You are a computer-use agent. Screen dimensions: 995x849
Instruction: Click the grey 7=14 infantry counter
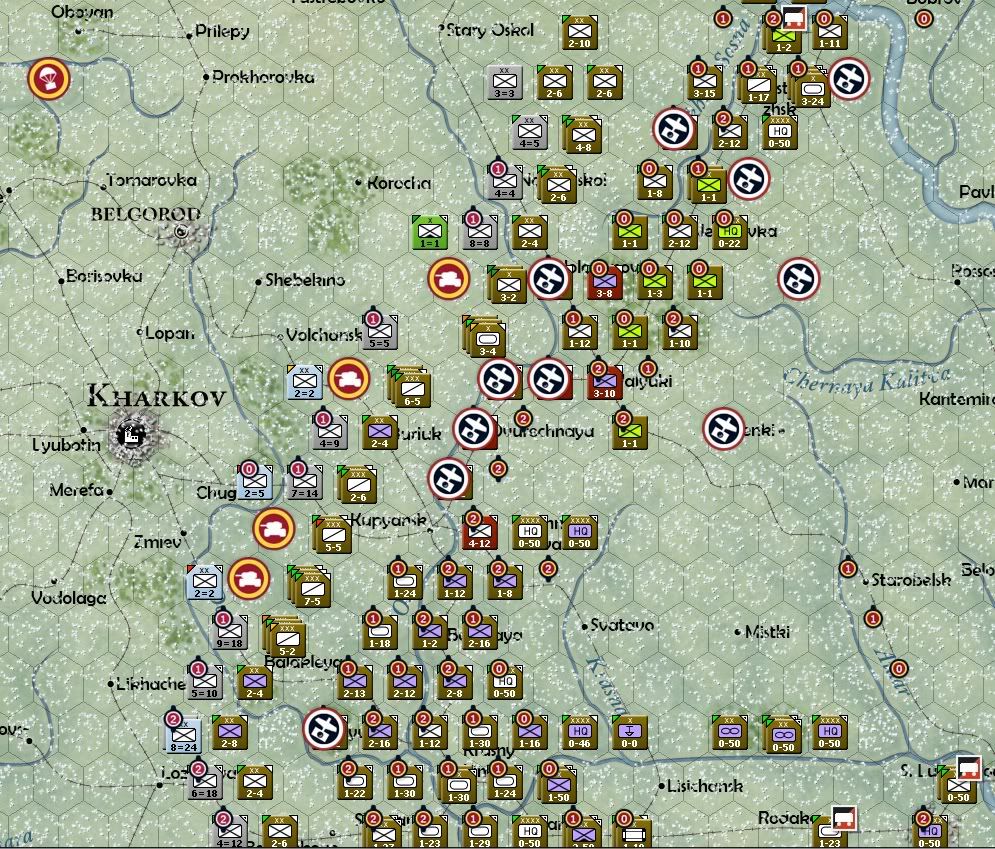(x=305, y=482)
